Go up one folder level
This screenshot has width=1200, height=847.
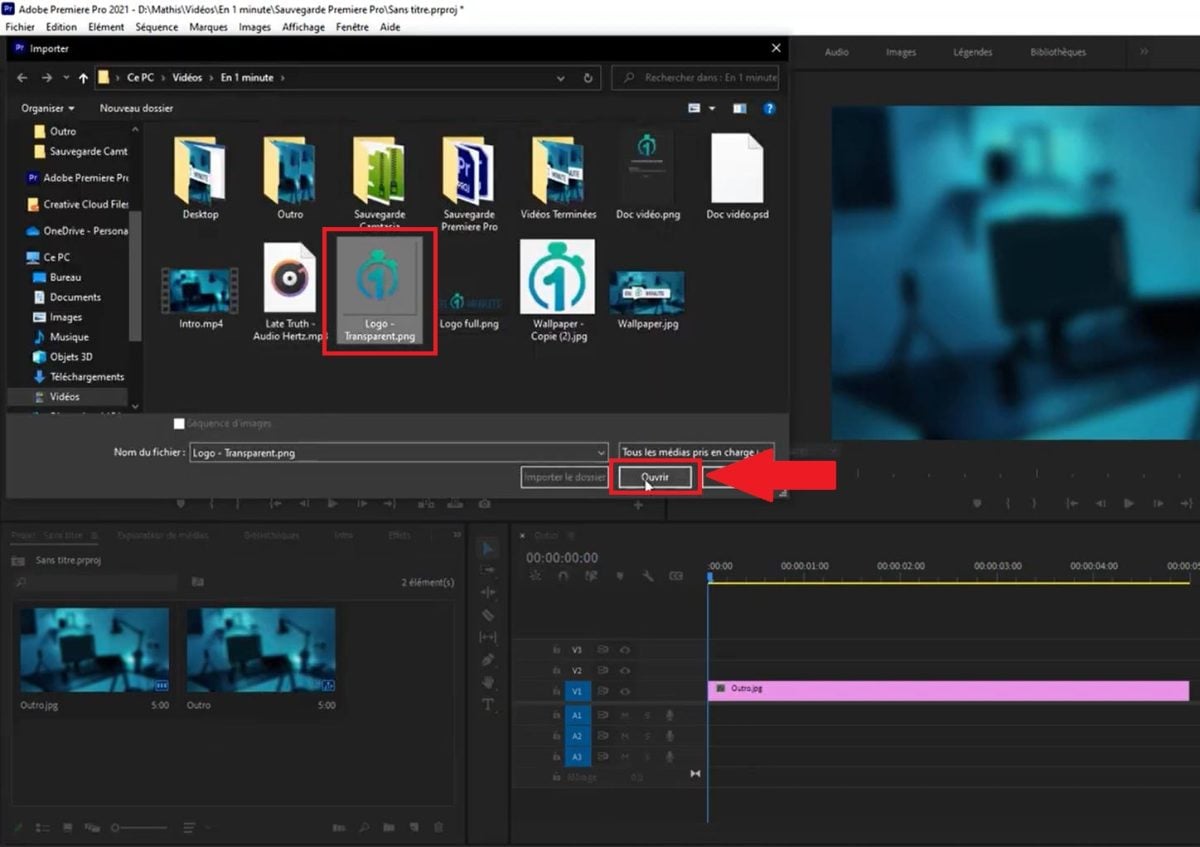coord(82,77)
